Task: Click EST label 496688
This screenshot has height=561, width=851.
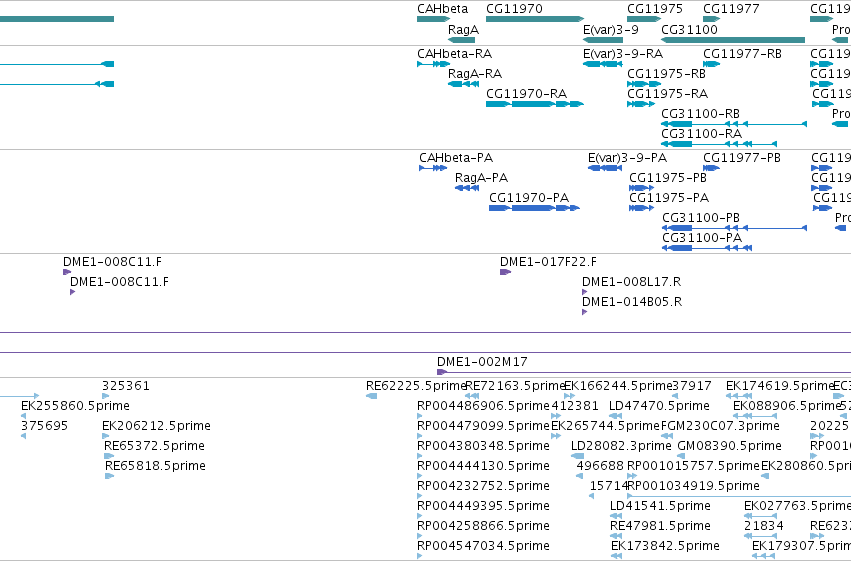Action: [600, 466]
